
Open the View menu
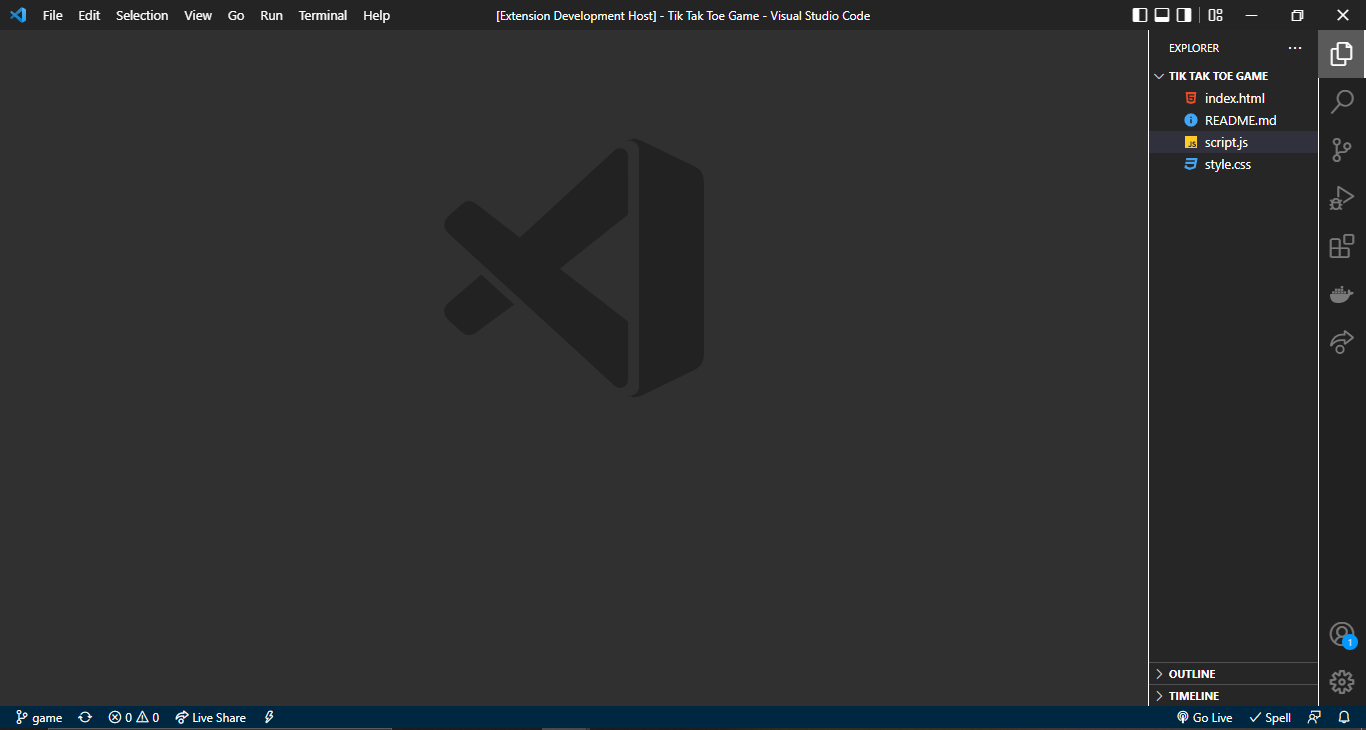point(198,15)
